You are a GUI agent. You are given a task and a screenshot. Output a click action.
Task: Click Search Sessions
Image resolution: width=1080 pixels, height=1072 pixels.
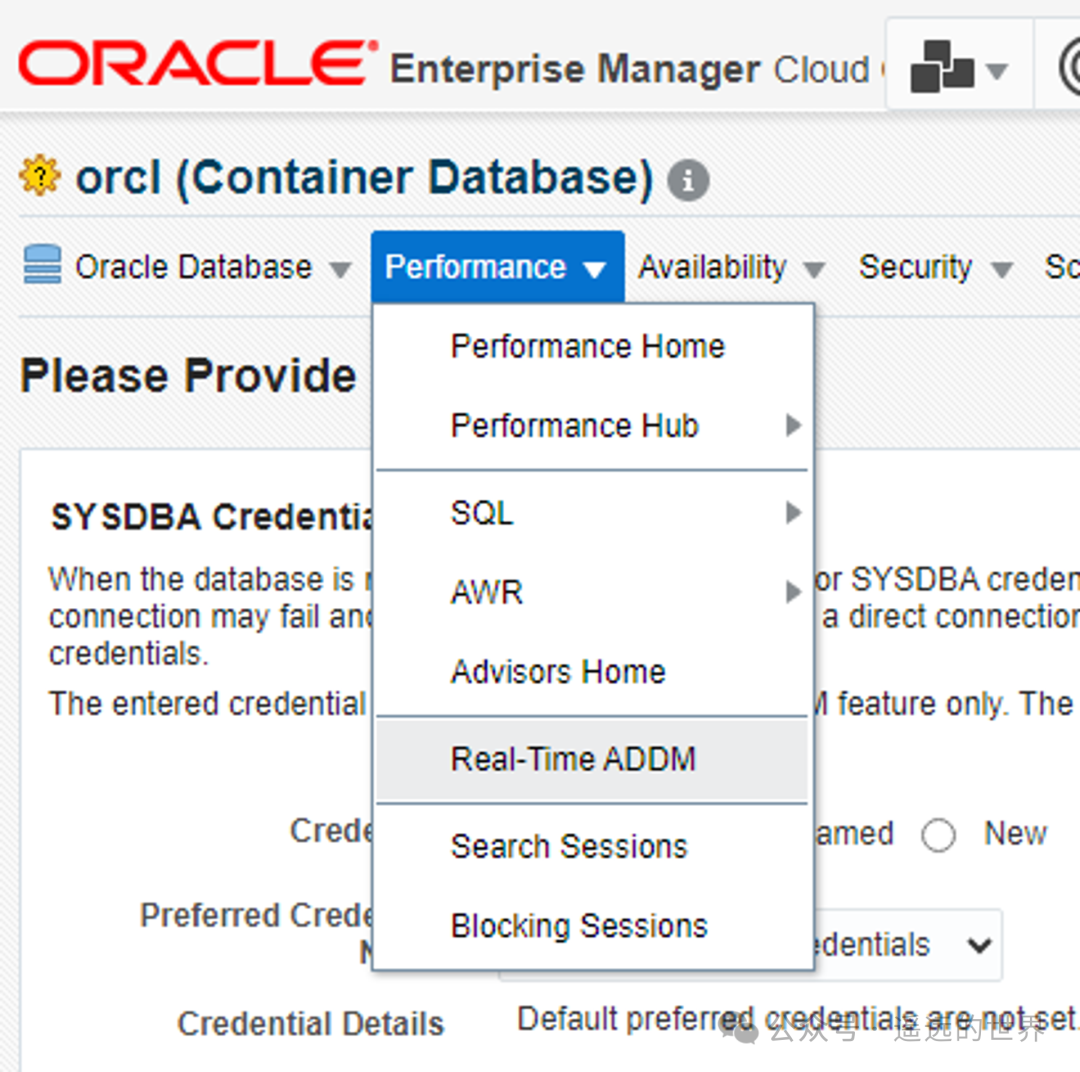[569, 846]
